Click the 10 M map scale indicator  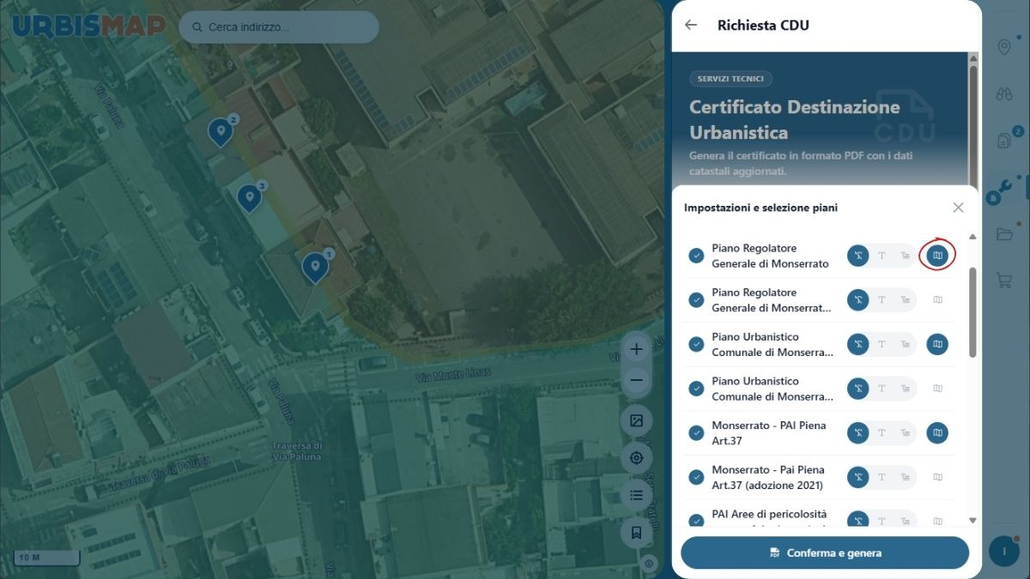point(47,558)
